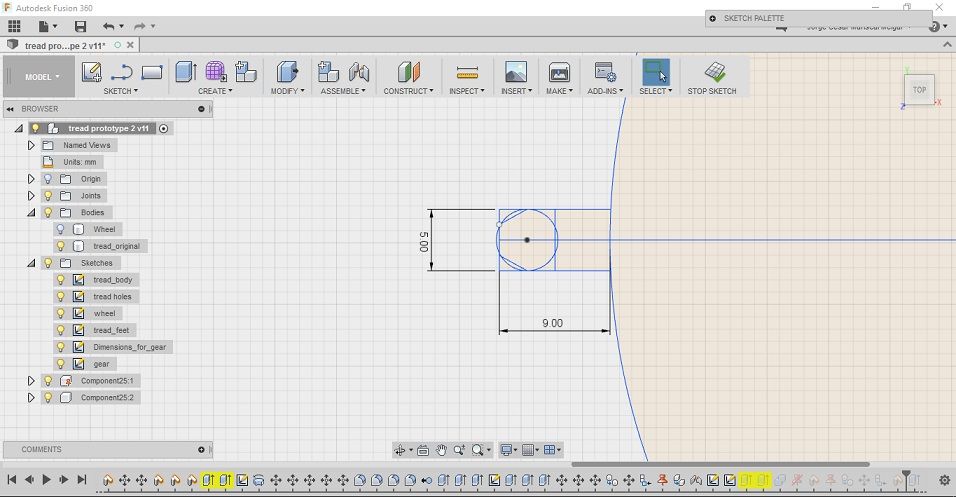Viewport: 956px width, 497px height.
Task: Toggle visibility bulb of tread holes sketch
Action: coord(60,296)
